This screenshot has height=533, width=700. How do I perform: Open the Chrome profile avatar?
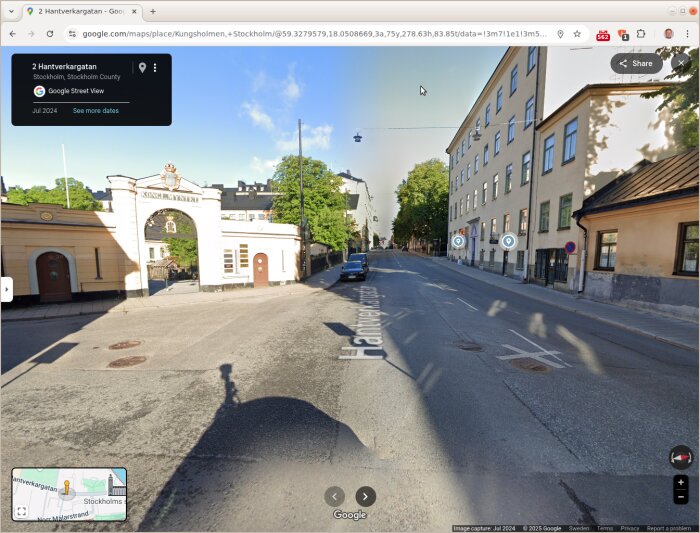(x=668, y=34)
